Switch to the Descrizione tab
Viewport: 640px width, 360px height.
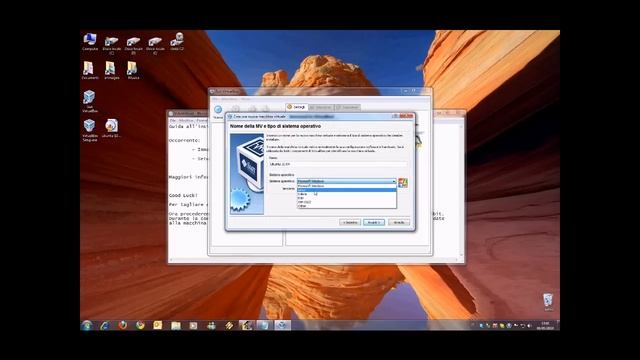(x=348, y=107)
